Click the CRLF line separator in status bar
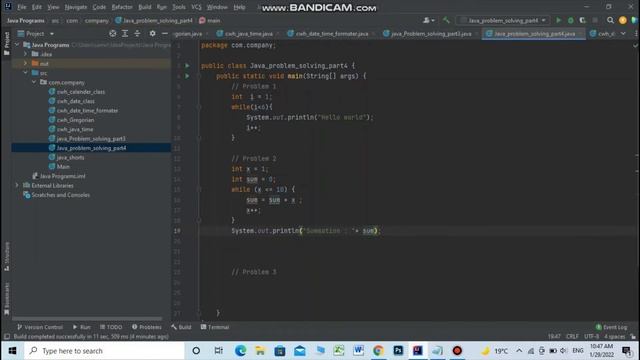The height and width of the screenshot is (360, 640). pos(572,336)
